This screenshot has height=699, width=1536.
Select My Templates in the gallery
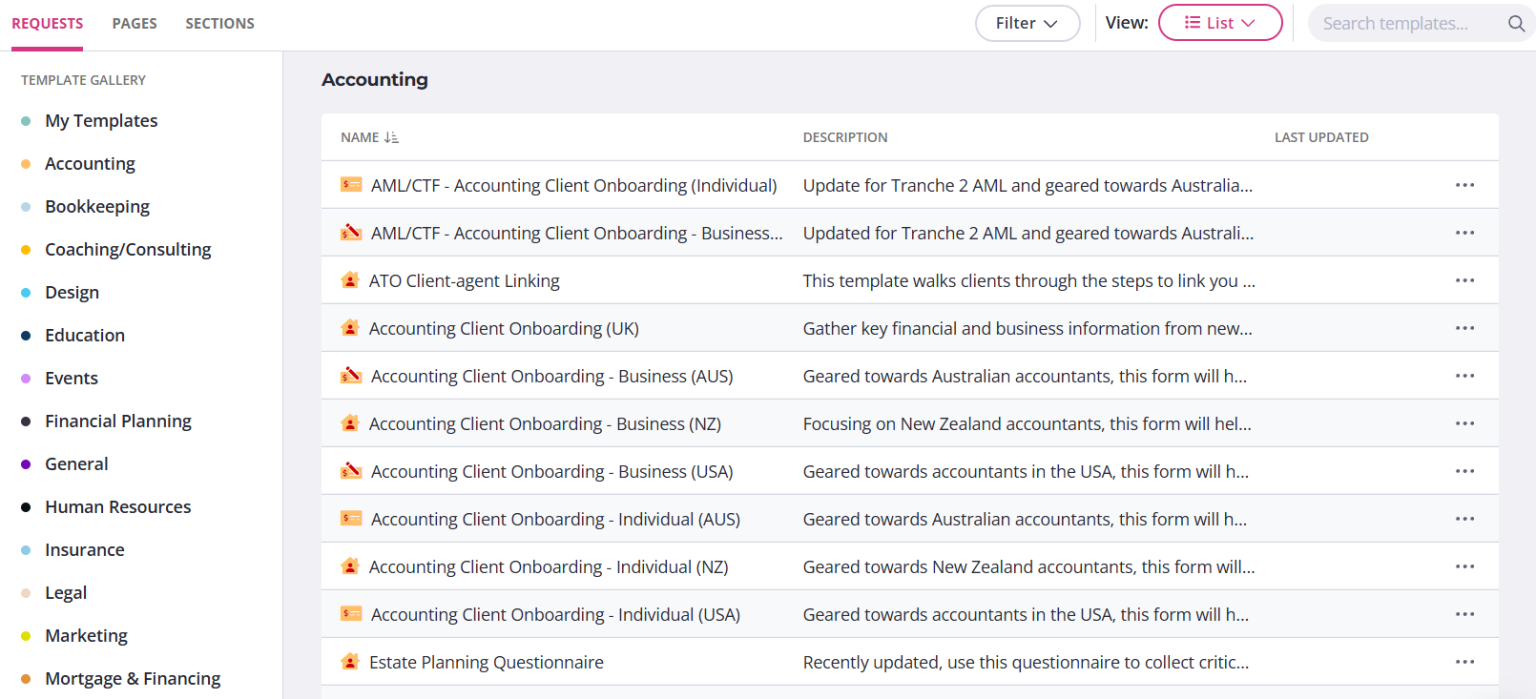click(101, 121)
